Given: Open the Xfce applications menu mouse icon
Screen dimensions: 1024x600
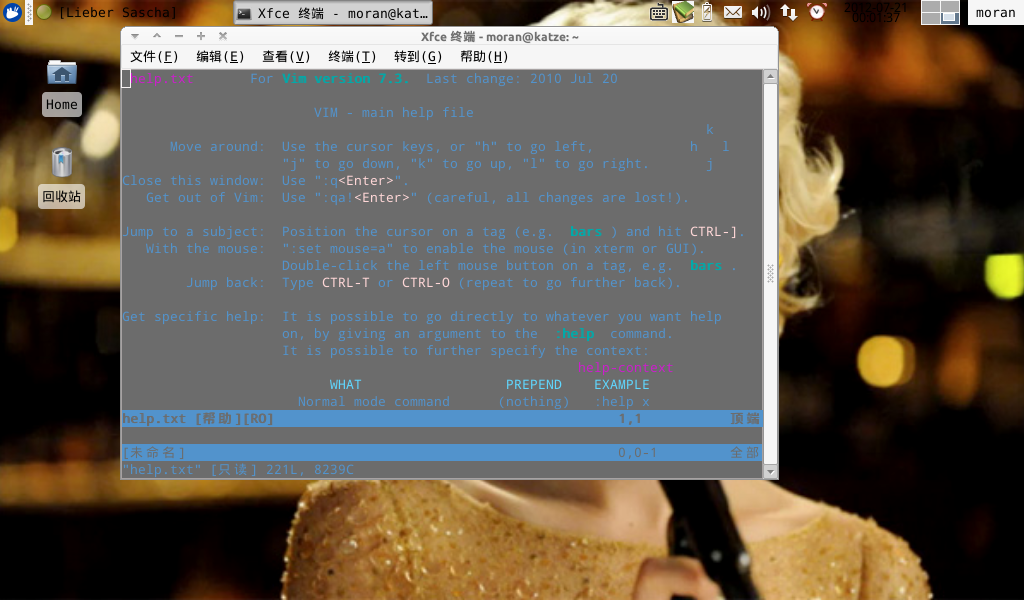Looking at the screenshot, I should (12, 12).
